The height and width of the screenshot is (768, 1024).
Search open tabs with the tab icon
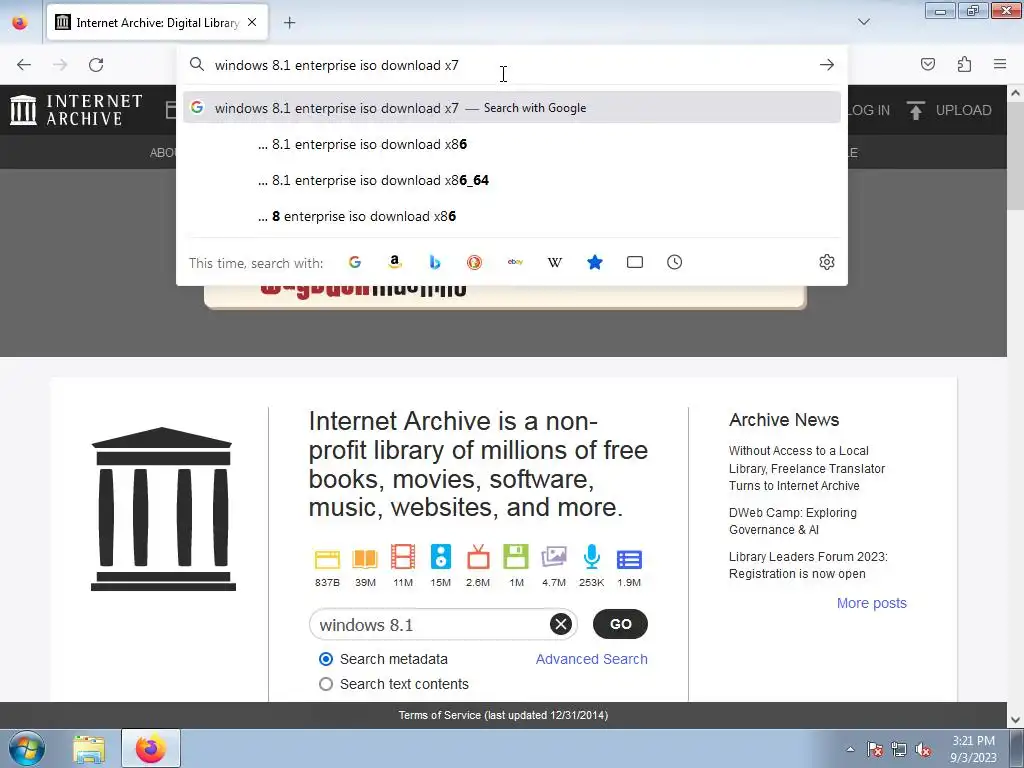pyautogui.click(x=635, y=262)
